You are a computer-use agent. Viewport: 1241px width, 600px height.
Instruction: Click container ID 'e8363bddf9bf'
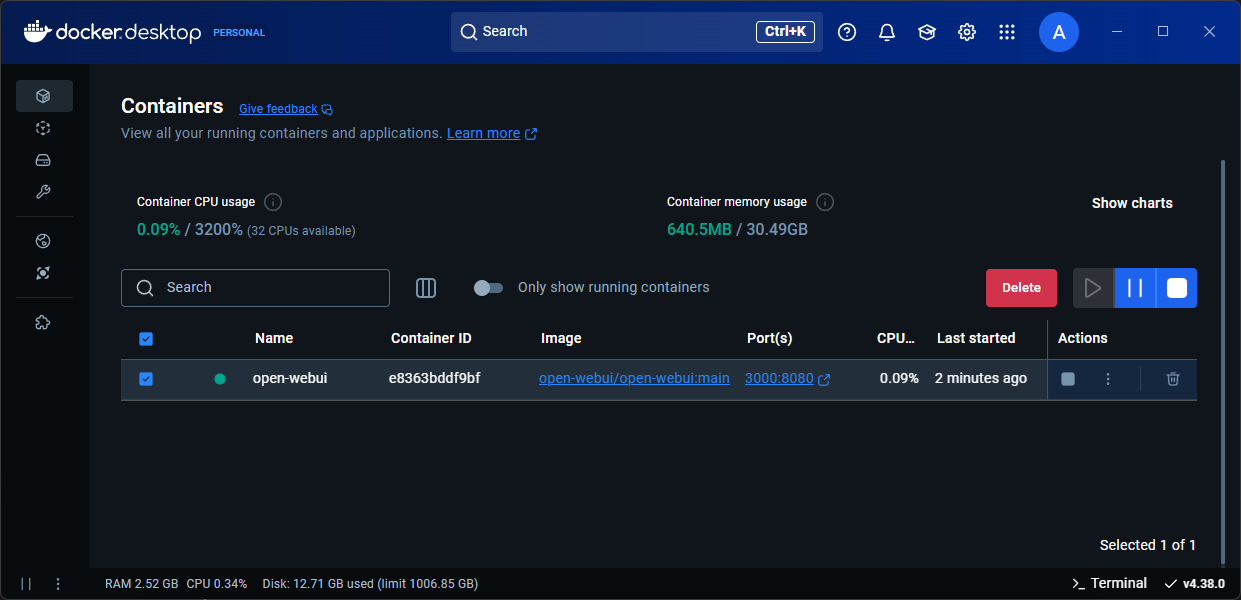coord(434,378)
